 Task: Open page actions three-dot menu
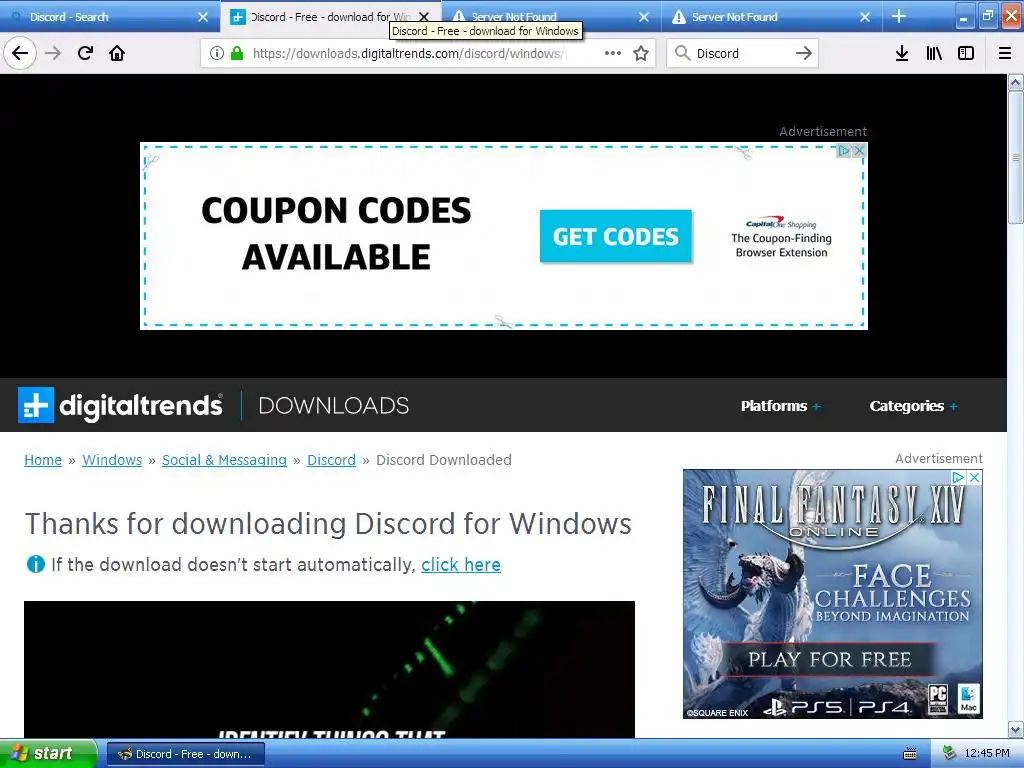[x=613, y=53]
